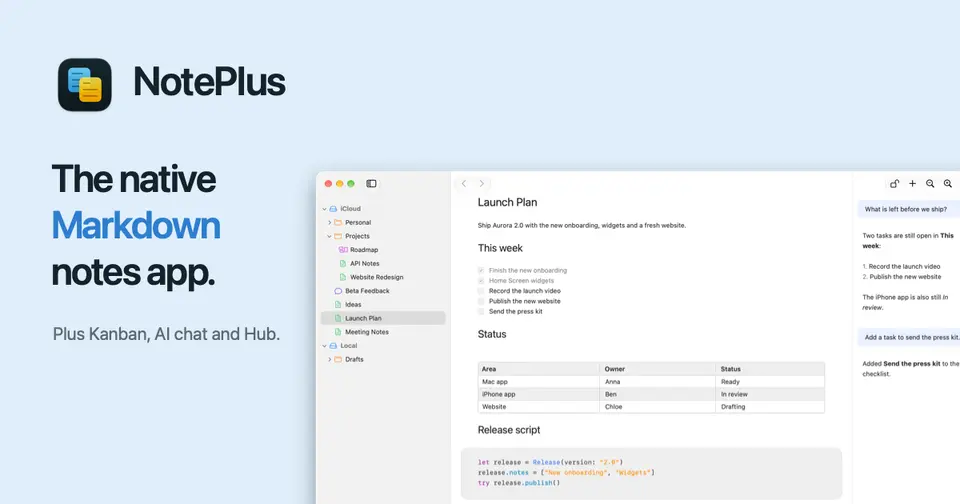This screenshot has height=504, width=960.
Task: Check Send the press kit checkbox
Action: coord(481,312)
